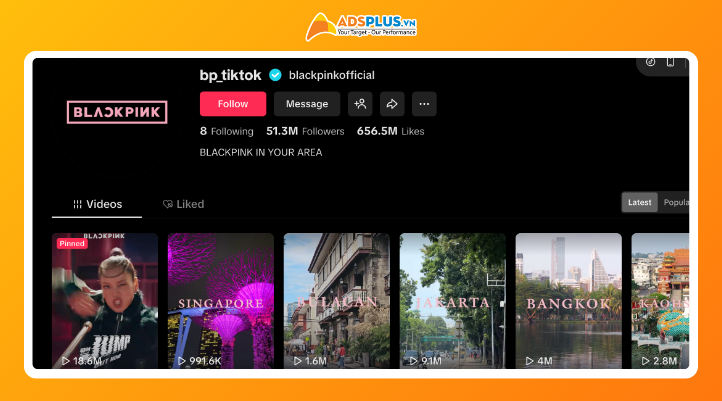This screenshot has height=401, width=722.
Task: Open Message to bp_tiktok
Action: [x=307, y=104]
